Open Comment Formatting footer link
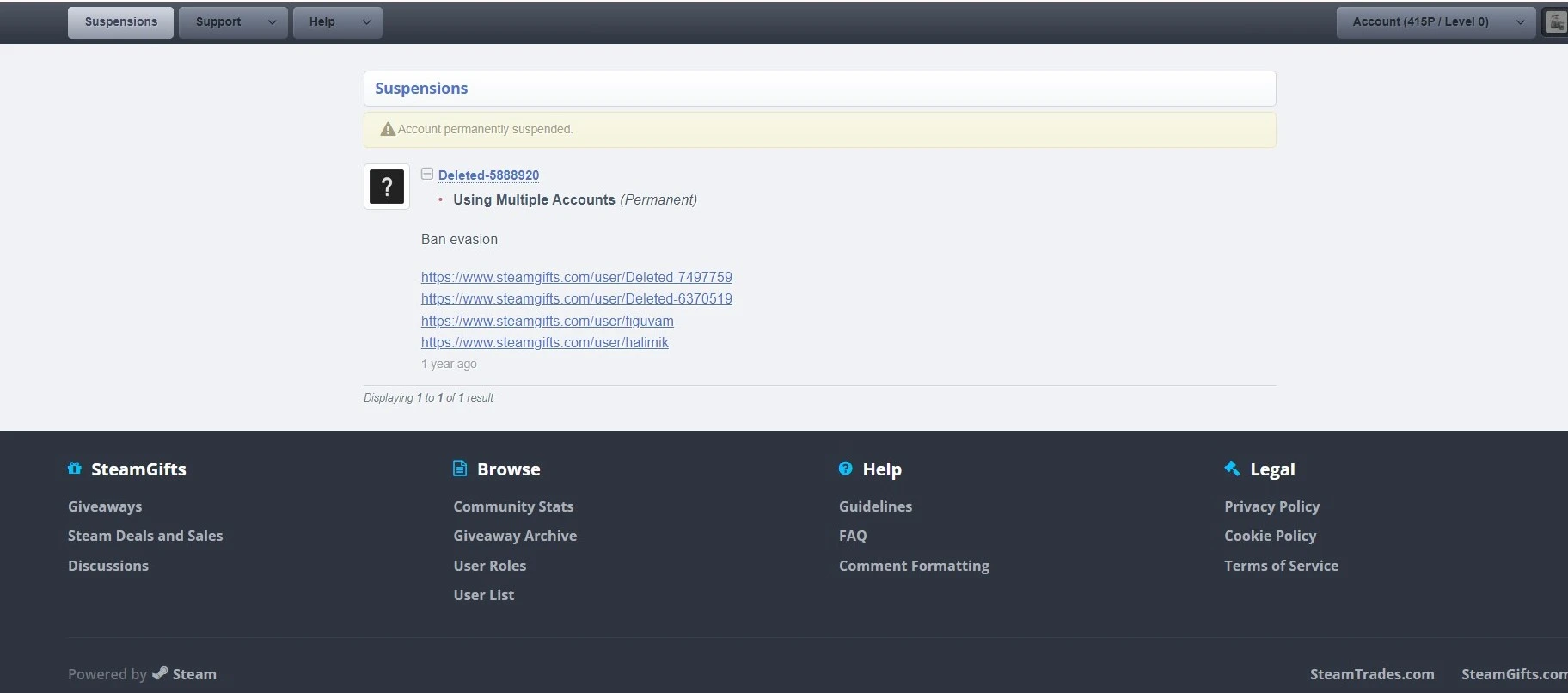Image resolution: width=1568 pixels, height=693 pixels. point(914,566)
